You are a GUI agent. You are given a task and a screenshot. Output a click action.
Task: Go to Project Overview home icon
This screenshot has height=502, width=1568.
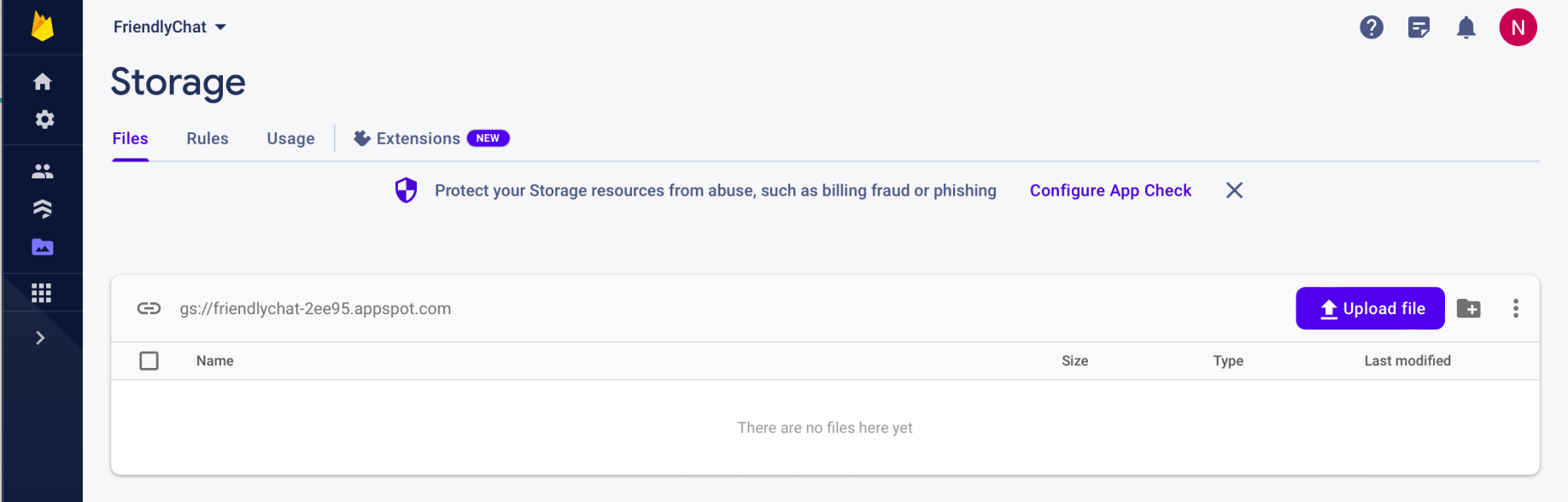click(42, 82)
